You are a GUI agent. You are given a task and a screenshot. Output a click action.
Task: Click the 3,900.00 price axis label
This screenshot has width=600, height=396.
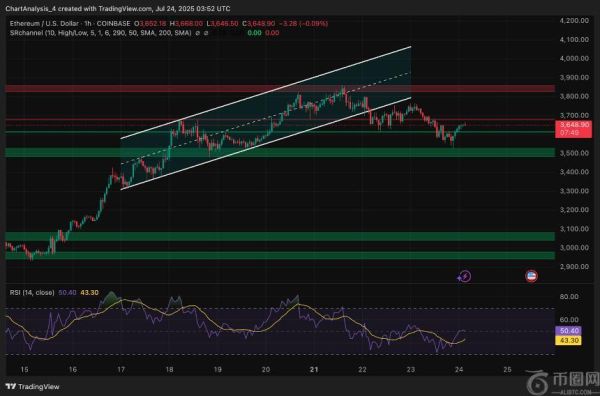[x=574, y=77]
